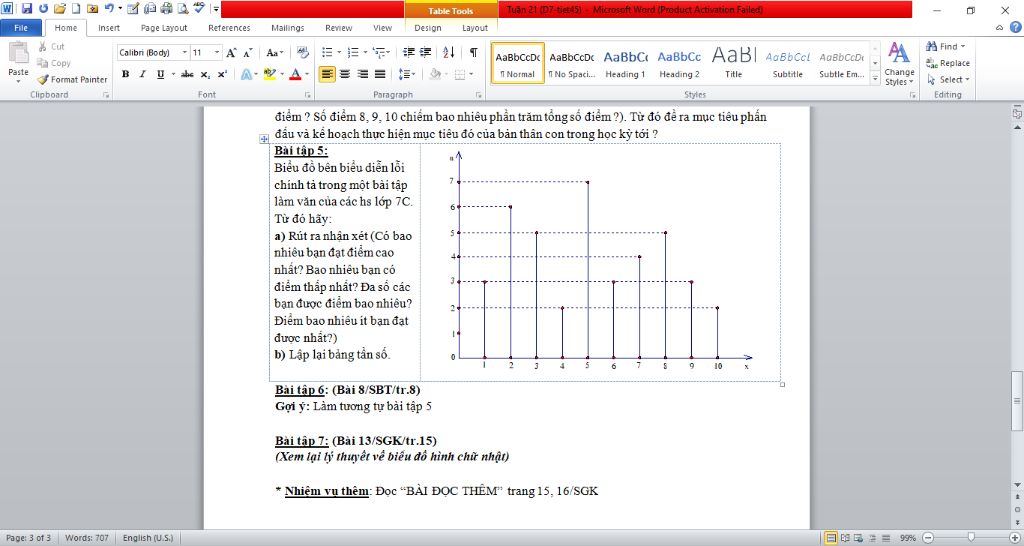1024x546 pixels.
Task: Open Table Tools Design tab
Action: 428,28
